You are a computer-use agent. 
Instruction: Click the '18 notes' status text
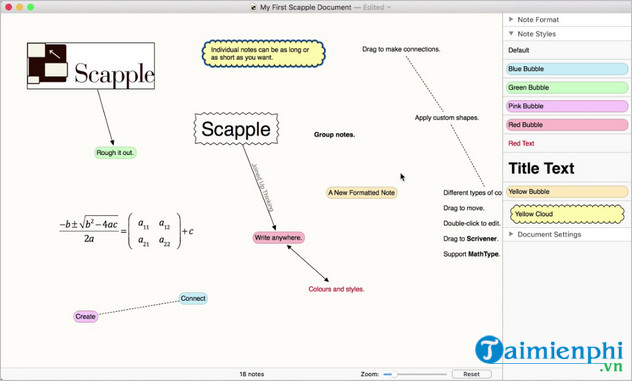[x=252, y=374]
